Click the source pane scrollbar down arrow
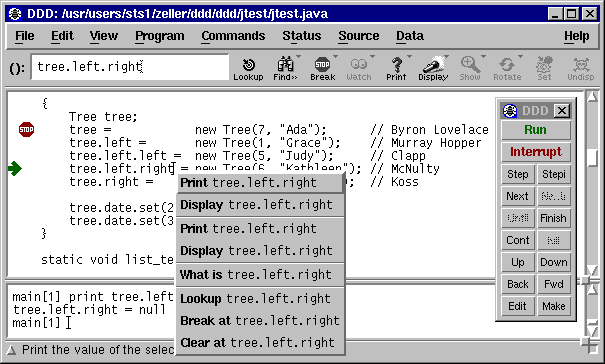Screen dimensions: 605x364 coord(592,271)
